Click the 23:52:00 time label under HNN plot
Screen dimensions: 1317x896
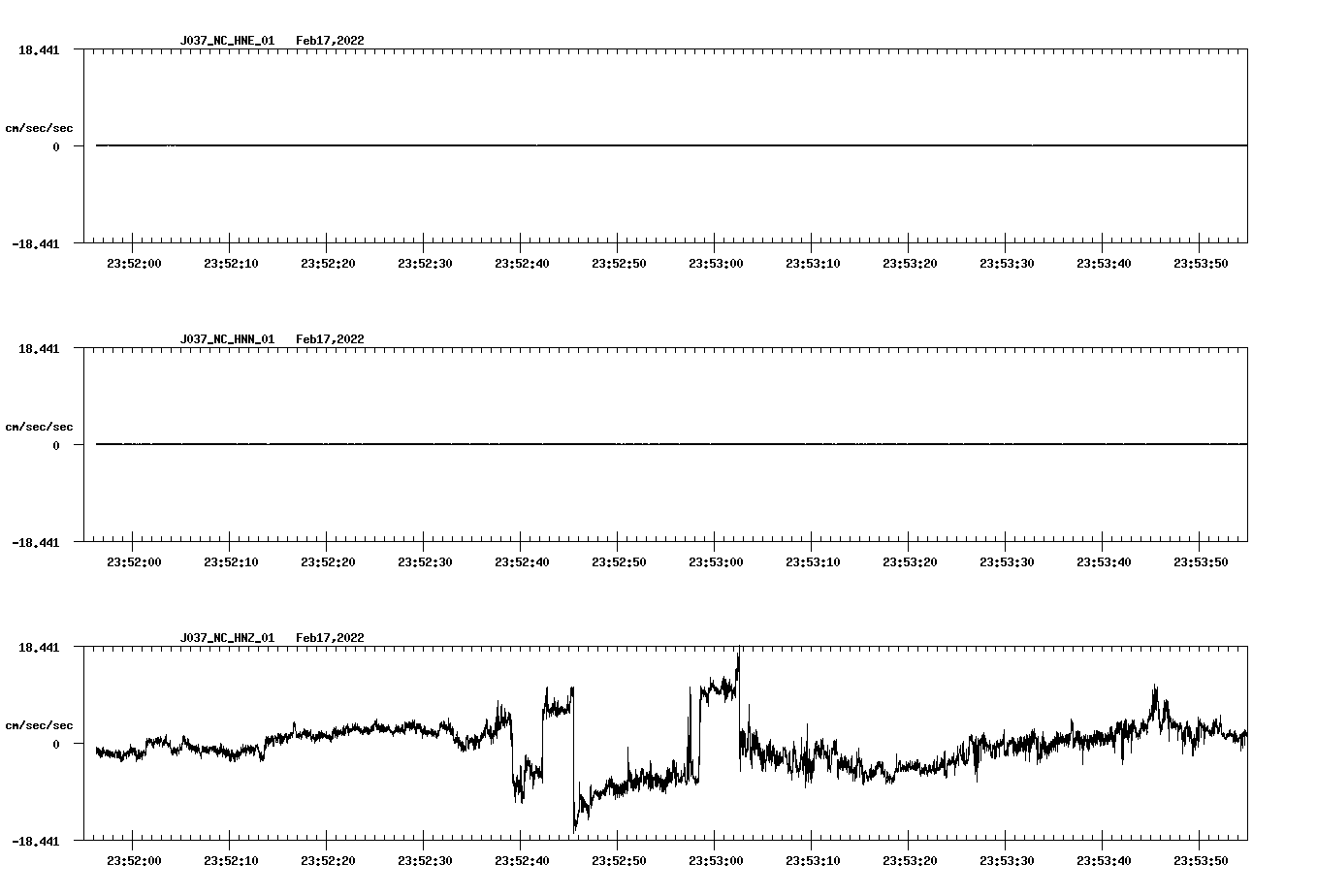(134, 562)
